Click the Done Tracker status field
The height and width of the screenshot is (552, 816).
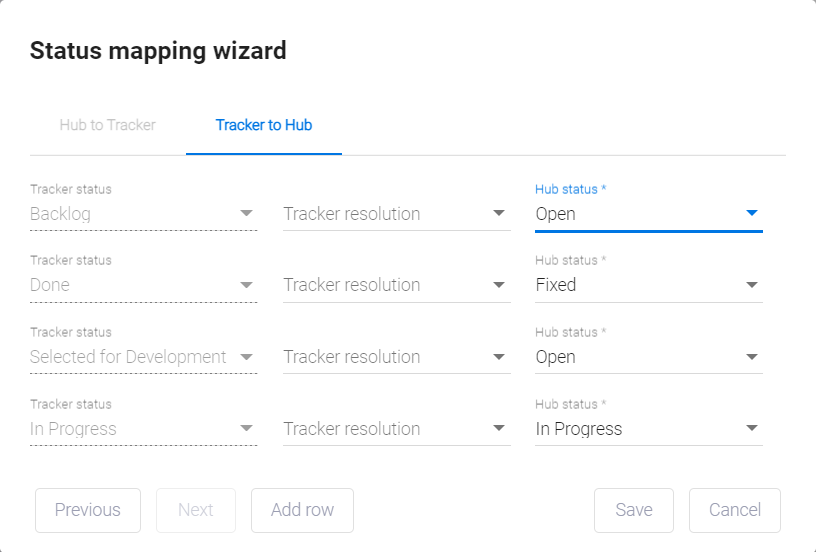(x=130, y=285)
